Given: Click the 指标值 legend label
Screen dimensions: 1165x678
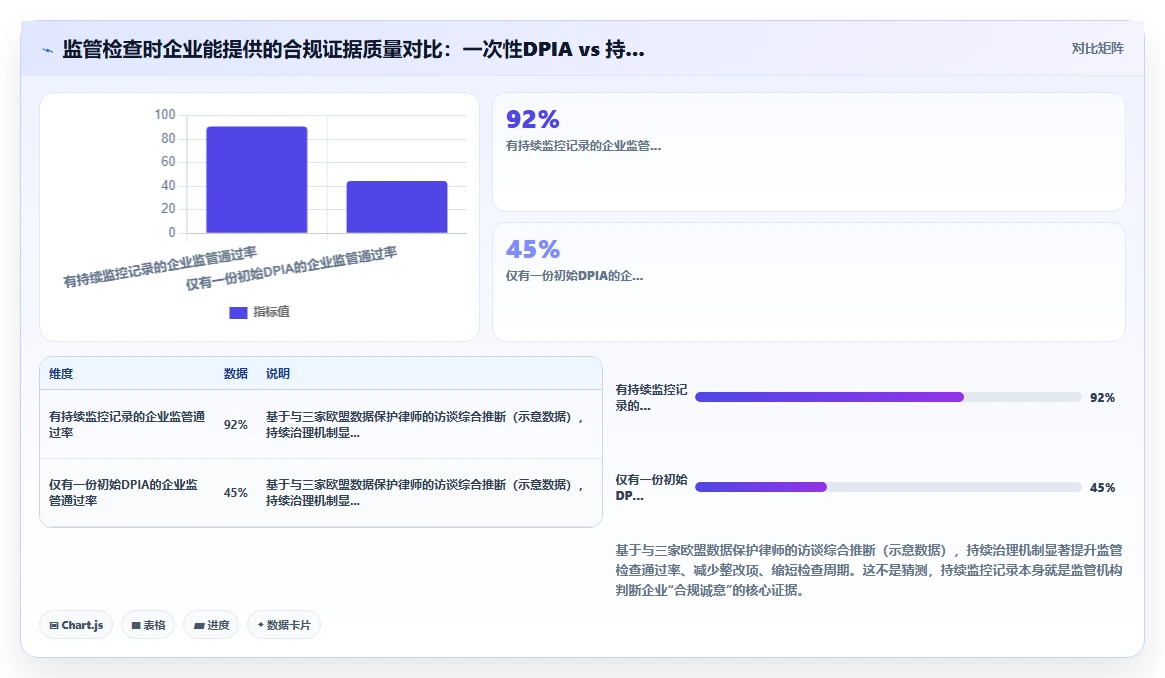Looking at the screenshot, I should [271, 312].
